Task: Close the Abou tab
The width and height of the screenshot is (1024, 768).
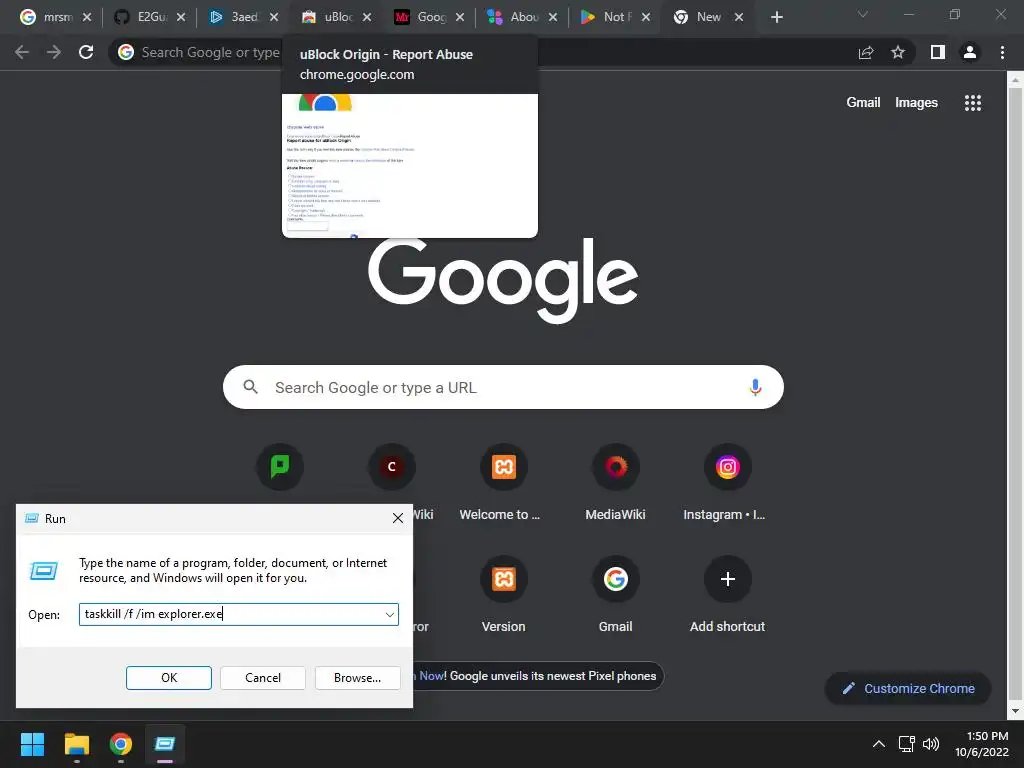Action: click(553, 17)
